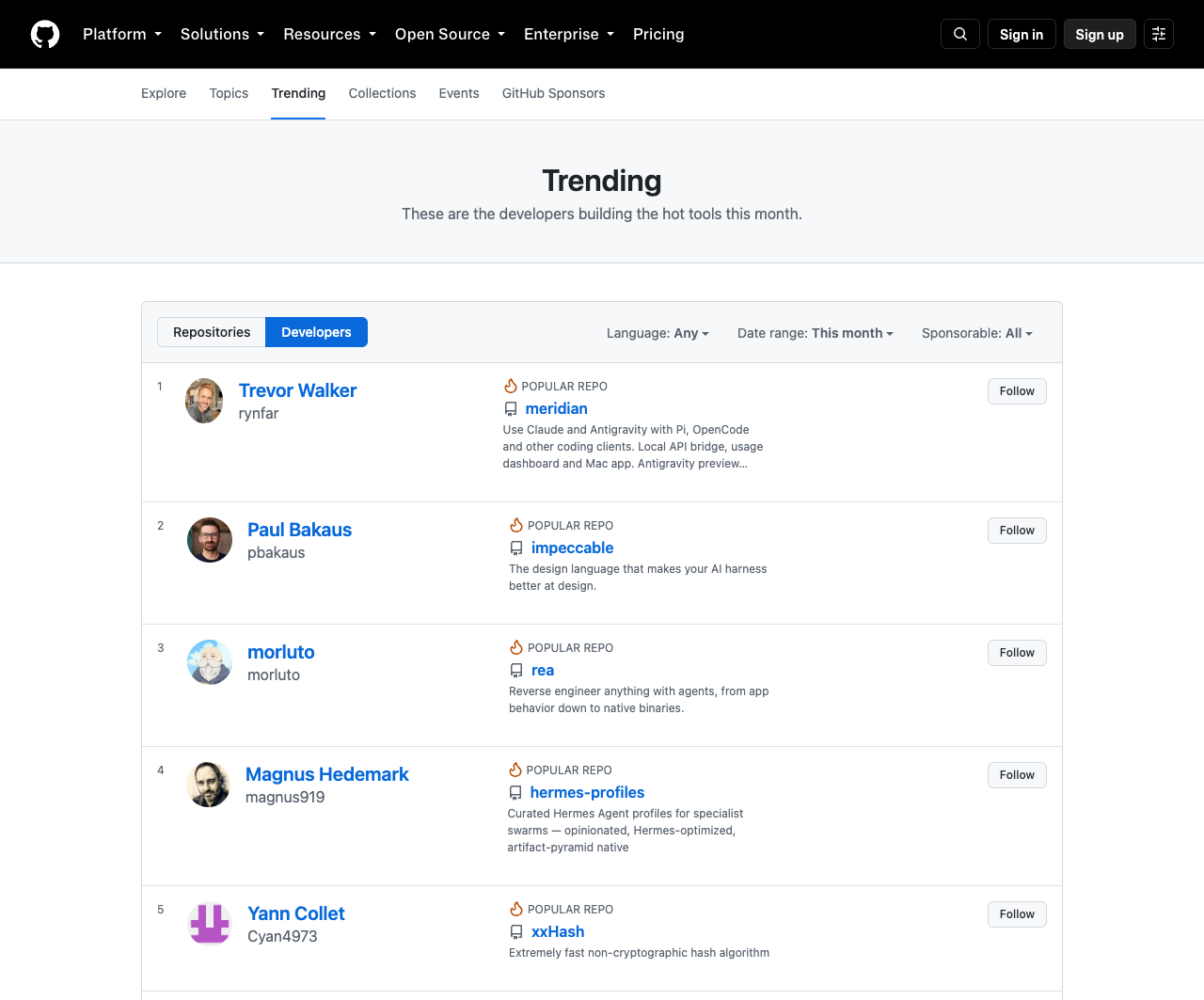The height and width of the screenshot is (1000, 1204).
Task: Click the flame icon in Trevor Walker's row
Action: pyautogui.click(x=511, y=386)
